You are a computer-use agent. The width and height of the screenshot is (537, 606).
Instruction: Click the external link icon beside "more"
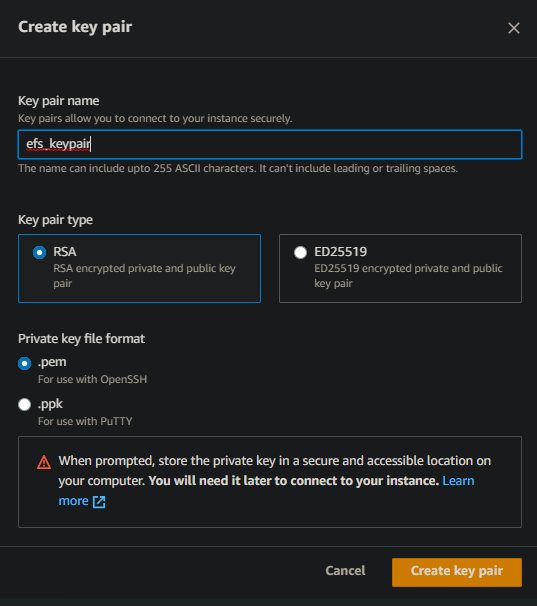(x=99, y=502)
